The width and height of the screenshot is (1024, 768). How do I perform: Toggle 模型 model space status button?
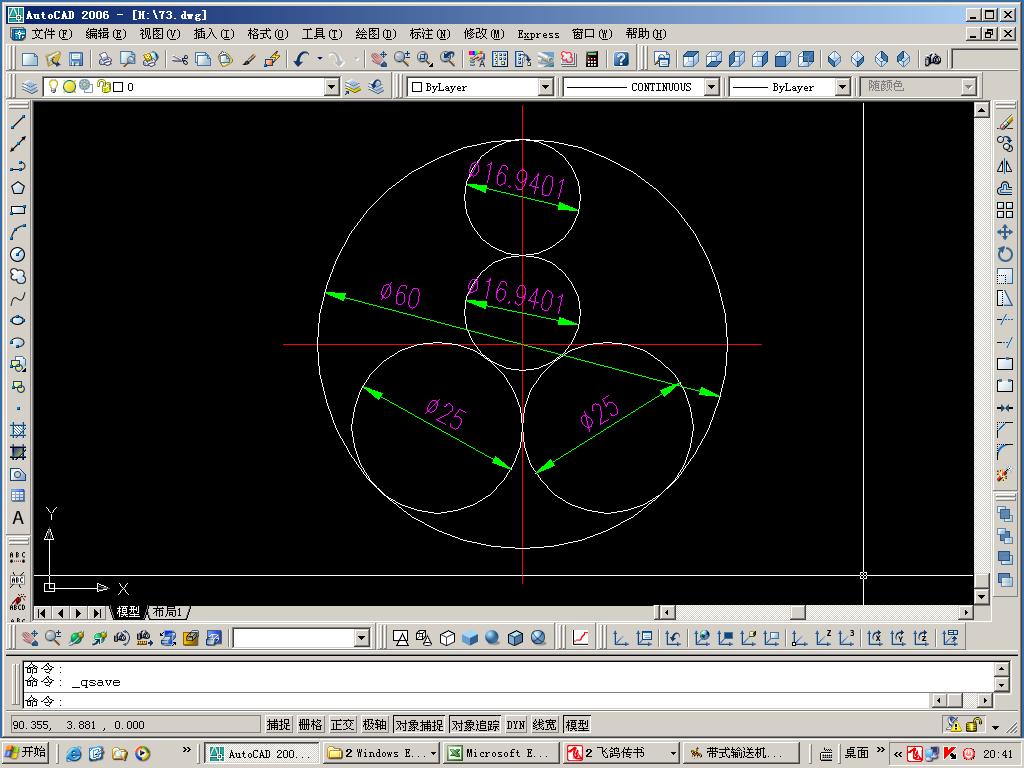[577, 725]
